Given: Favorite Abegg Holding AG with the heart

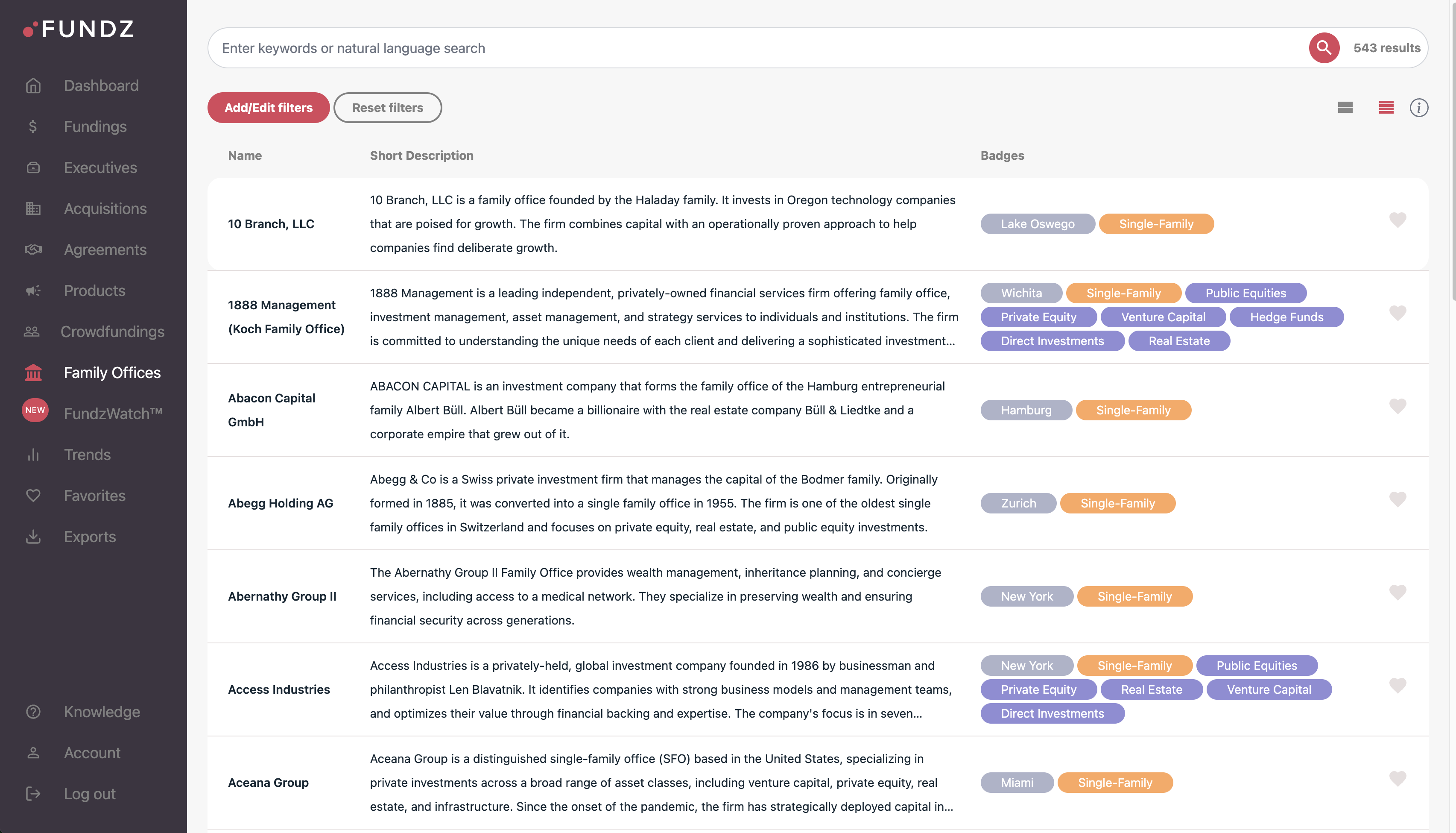Looking at the screenshot, I should click(x=1398, y=499).
